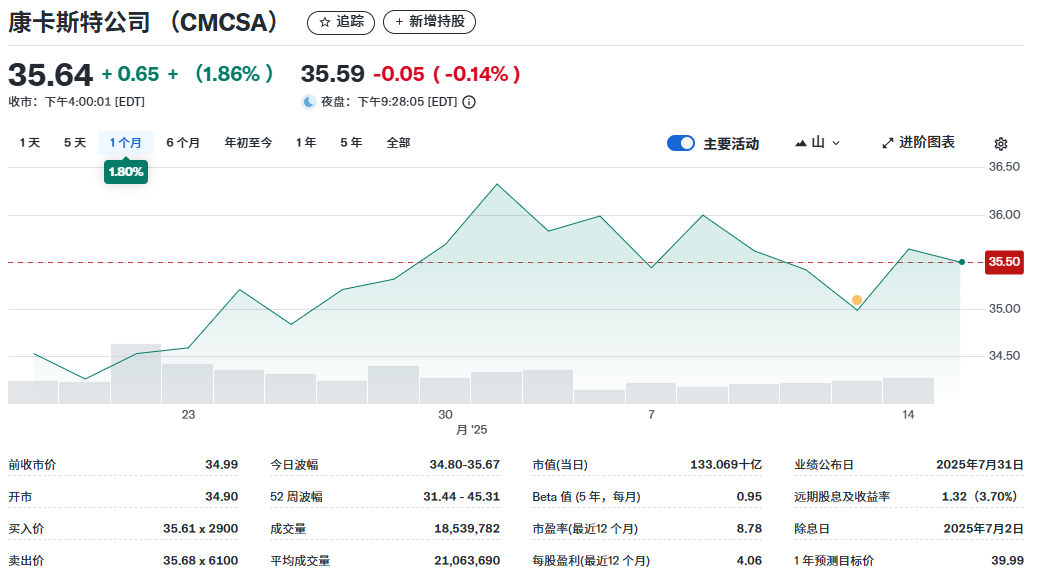Click the red 35.50 price label
Viewport: 1037px width, 574px height.
pyautogui.click(x=1004, y=262)
